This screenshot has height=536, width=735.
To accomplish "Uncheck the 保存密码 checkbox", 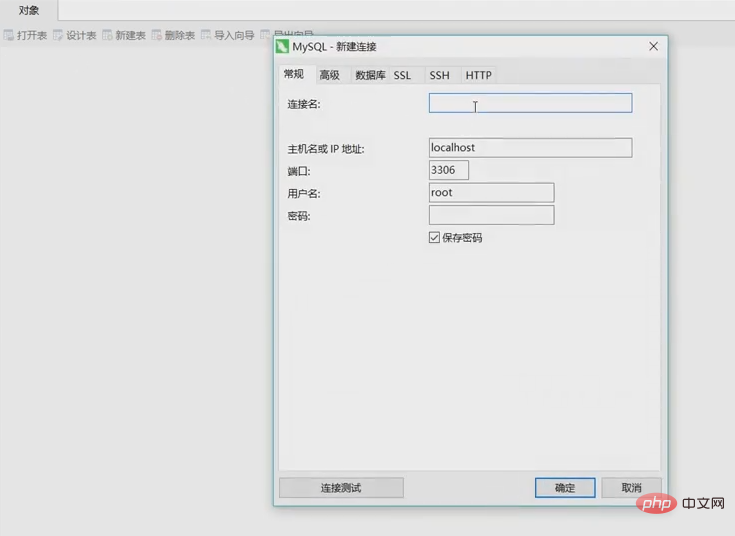I will 434,237.
